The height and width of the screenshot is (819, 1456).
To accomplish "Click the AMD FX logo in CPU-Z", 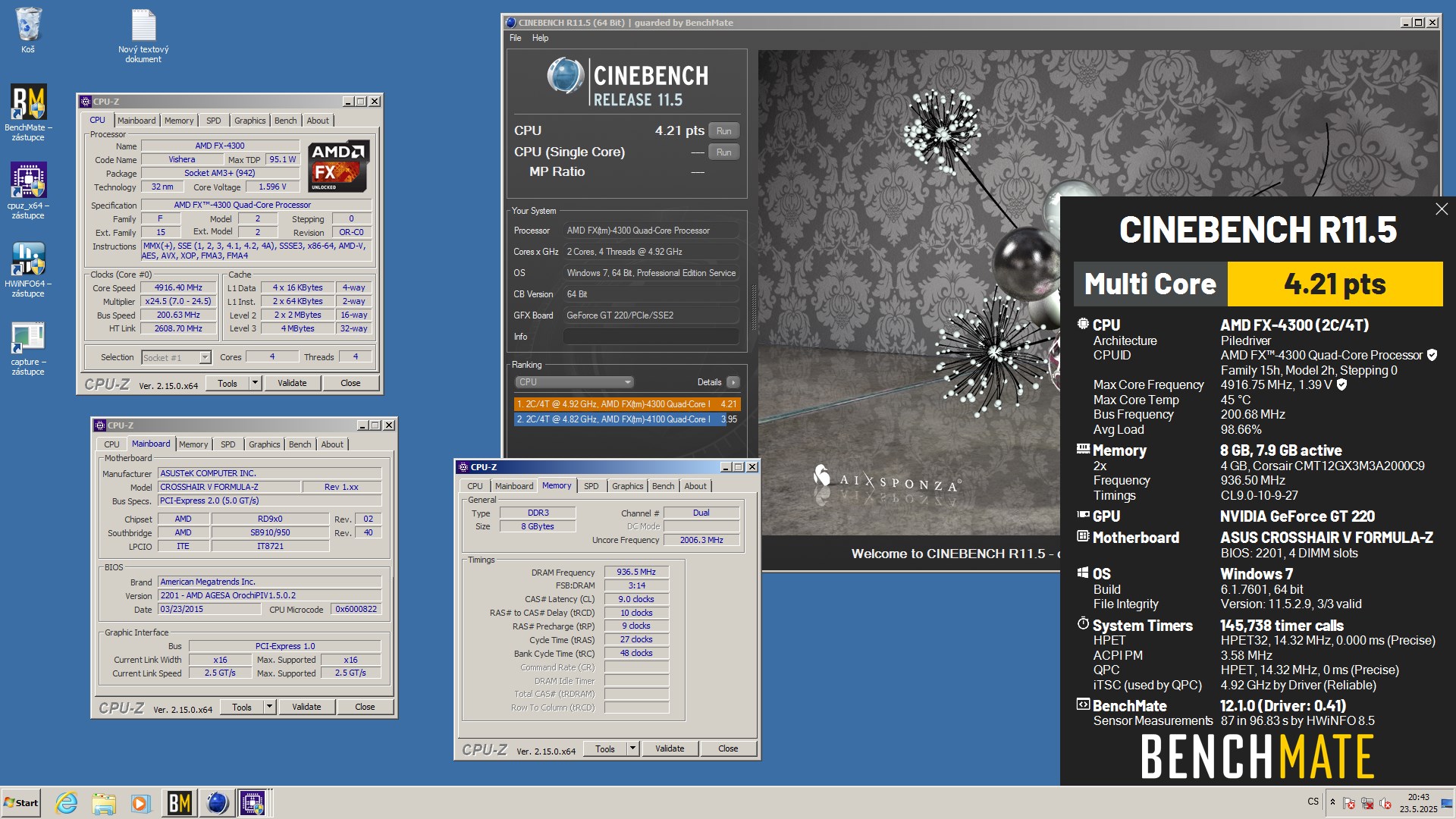I will (338, 165).
